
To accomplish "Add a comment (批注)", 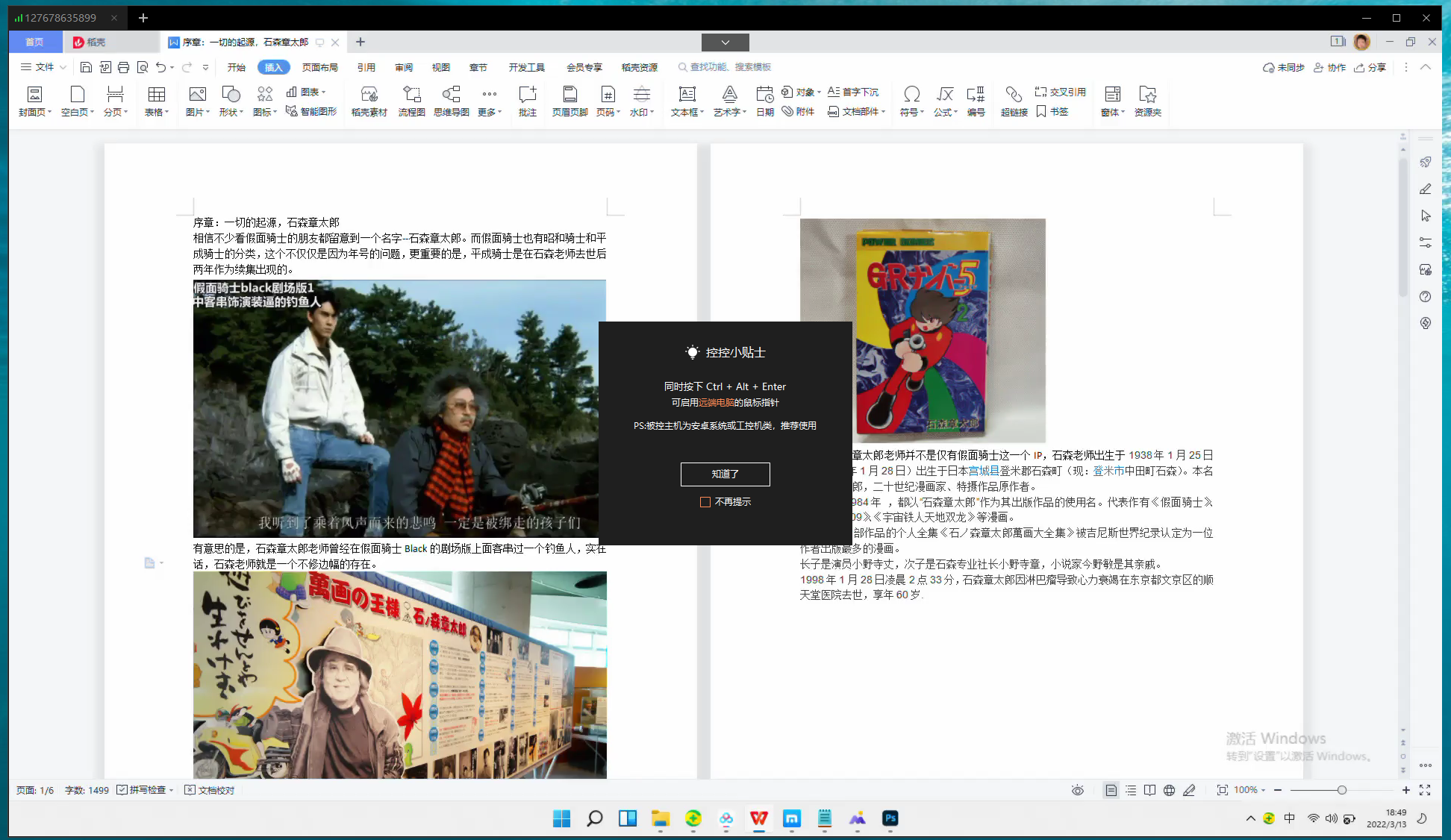I will tap(528, 101).
